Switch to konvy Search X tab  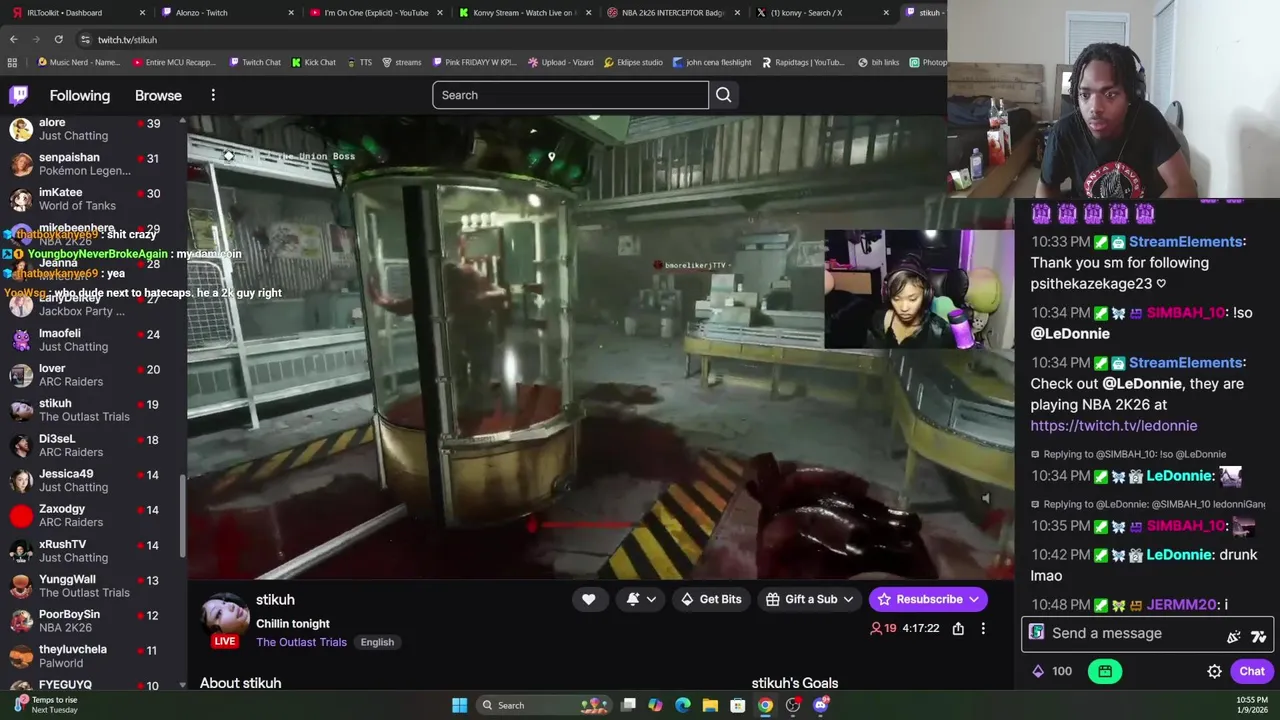[823, 13]
